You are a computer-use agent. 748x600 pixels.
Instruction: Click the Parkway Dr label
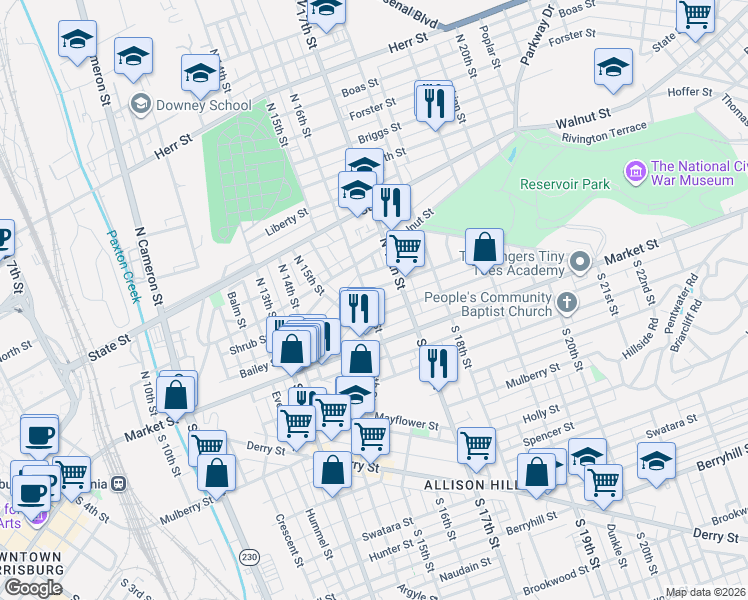tap(538, 35)
